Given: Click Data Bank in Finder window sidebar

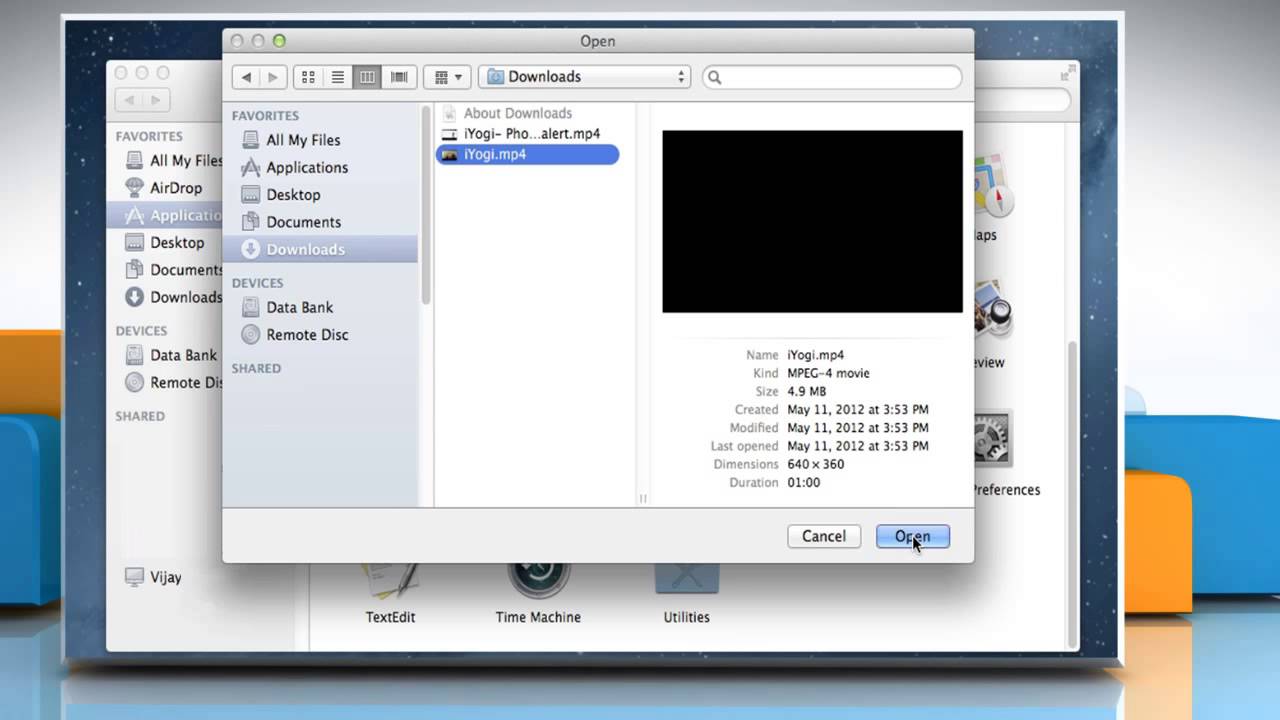Looking at the screenshot, I should tap(183, 355).
